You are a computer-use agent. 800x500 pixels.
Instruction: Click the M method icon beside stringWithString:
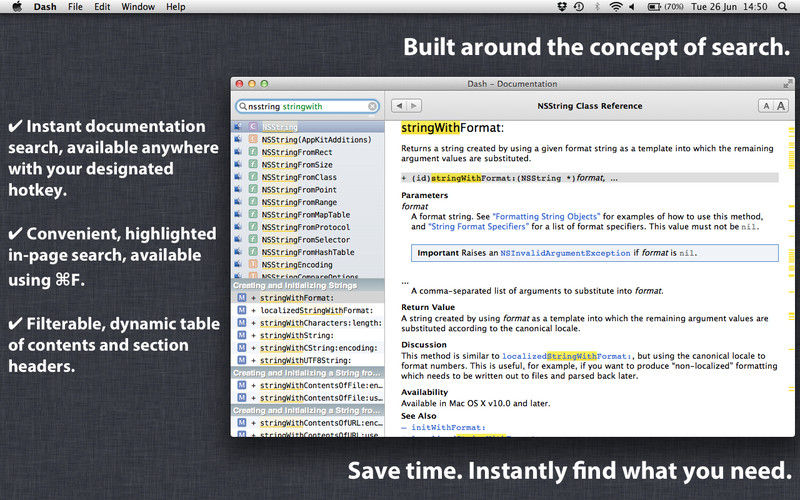[242, 335]
